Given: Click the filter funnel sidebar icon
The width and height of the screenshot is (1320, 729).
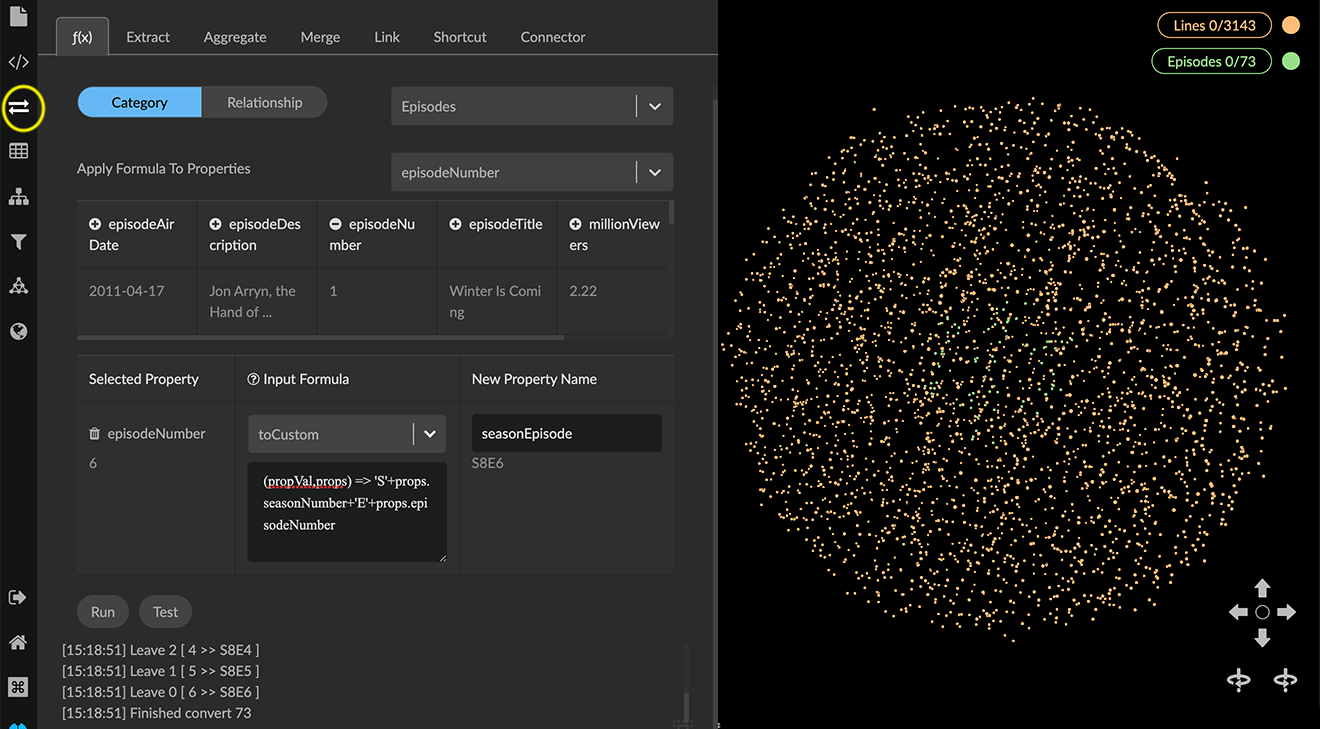Looking at the screenshot, I should coord(18,242).
